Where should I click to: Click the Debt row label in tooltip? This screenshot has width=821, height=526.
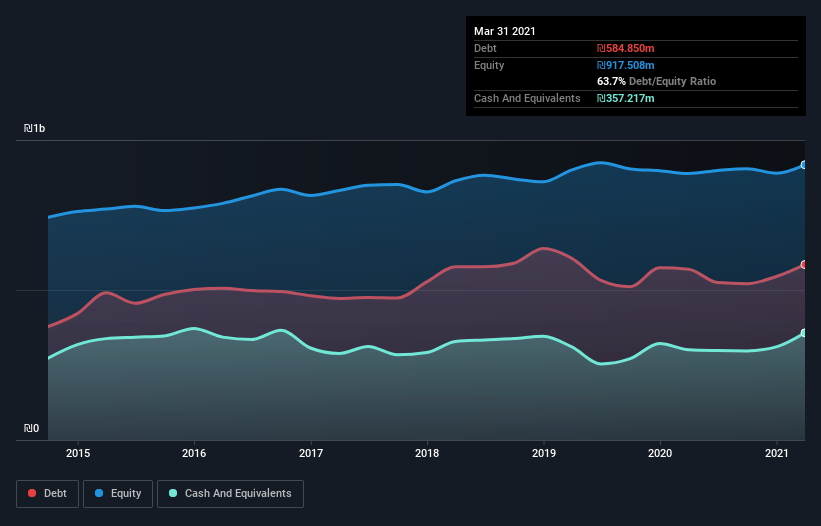tap(485, 48)
